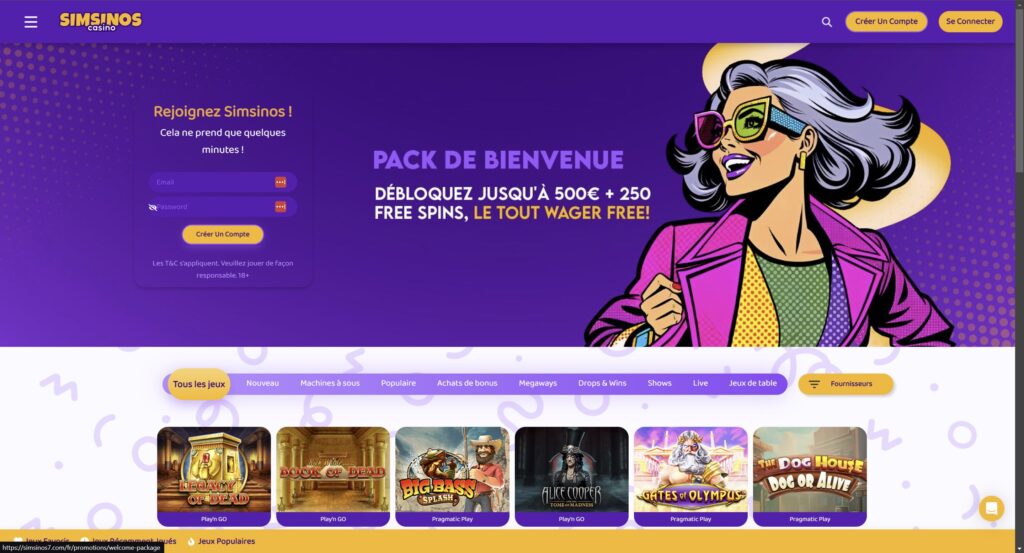1024x553 pixels.
Task: Toggle password visibility eye icon
Action: tap(152, 207)
